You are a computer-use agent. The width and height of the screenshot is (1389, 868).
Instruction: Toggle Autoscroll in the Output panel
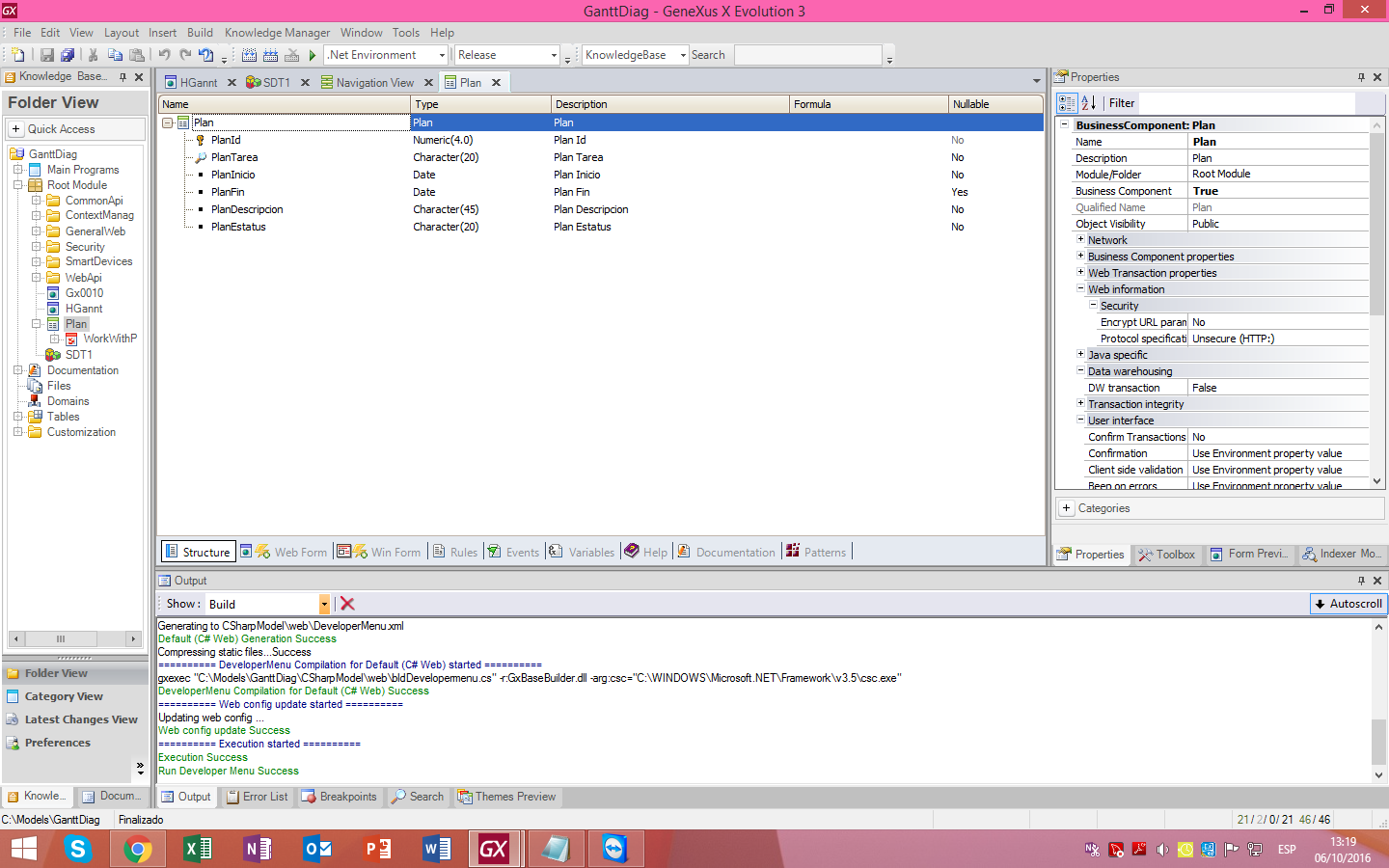coord(1348,604)
